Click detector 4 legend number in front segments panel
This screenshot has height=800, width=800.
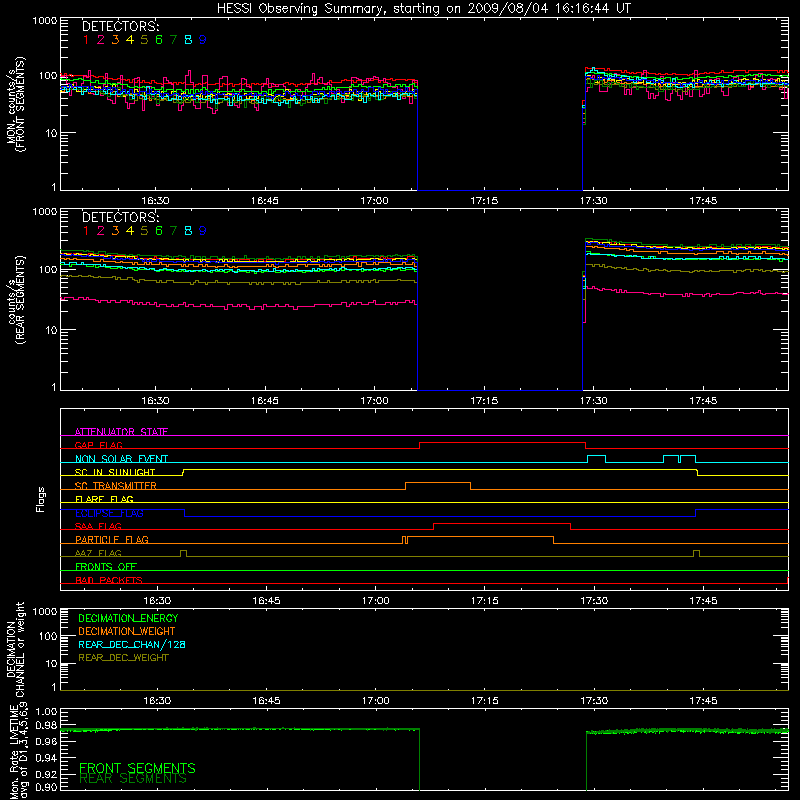tap(130, 40)
